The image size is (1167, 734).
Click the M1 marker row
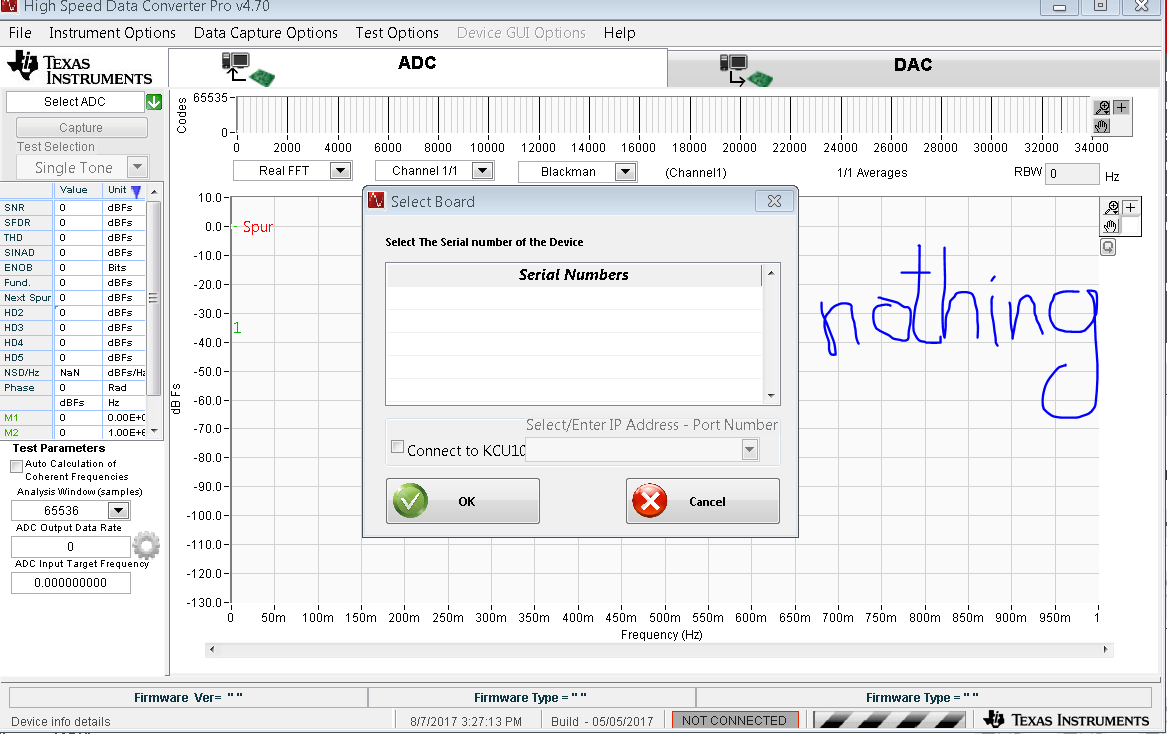[x=73, y=418]
